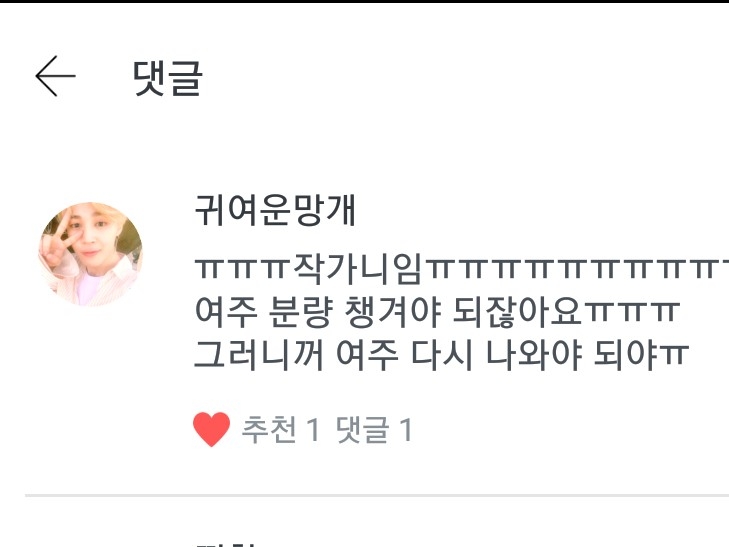Select comment line starting with 그러니까
This screenshot has width=729, height=547.
(441, 356)
